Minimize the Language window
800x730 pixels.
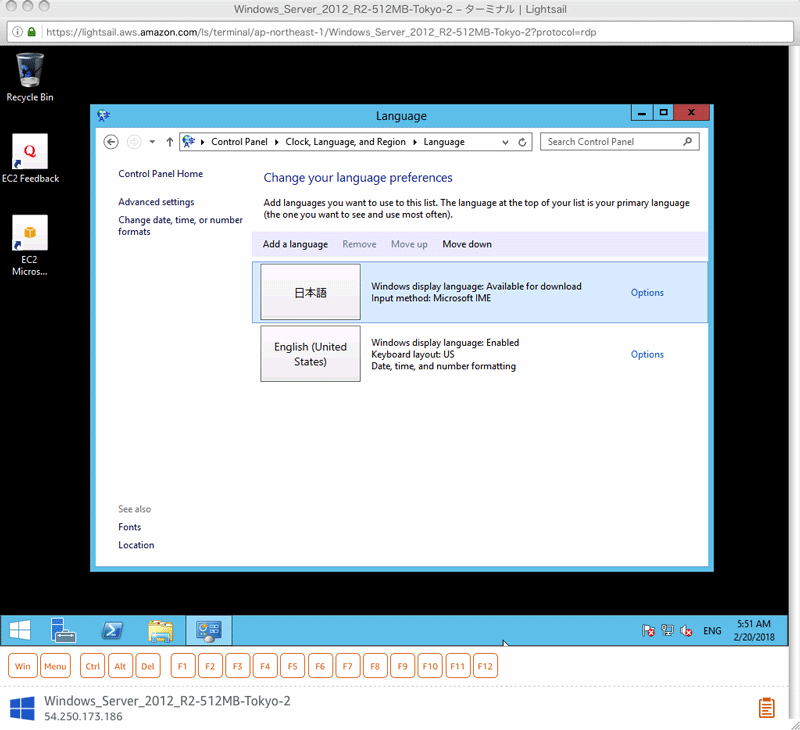pyautogui.click(x=642, y=113)
